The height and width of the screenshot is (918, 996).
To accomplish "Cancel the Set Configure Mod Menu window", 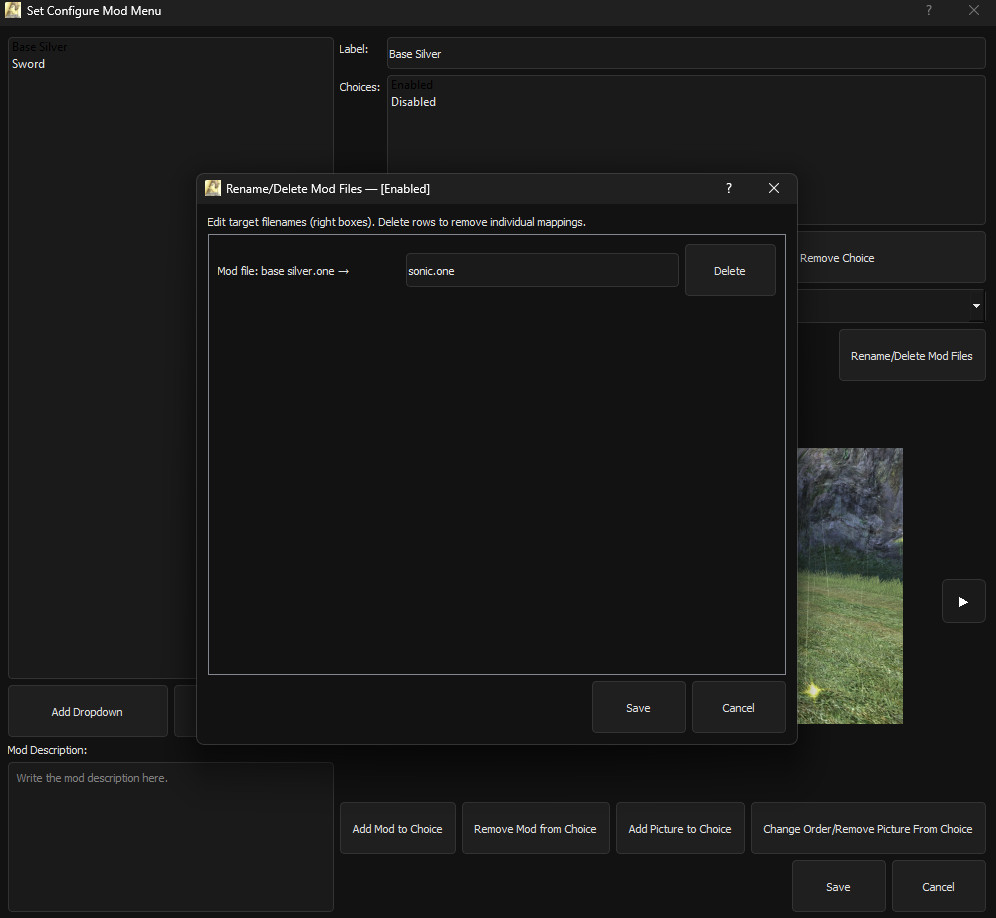I will (x=938, y=886).
